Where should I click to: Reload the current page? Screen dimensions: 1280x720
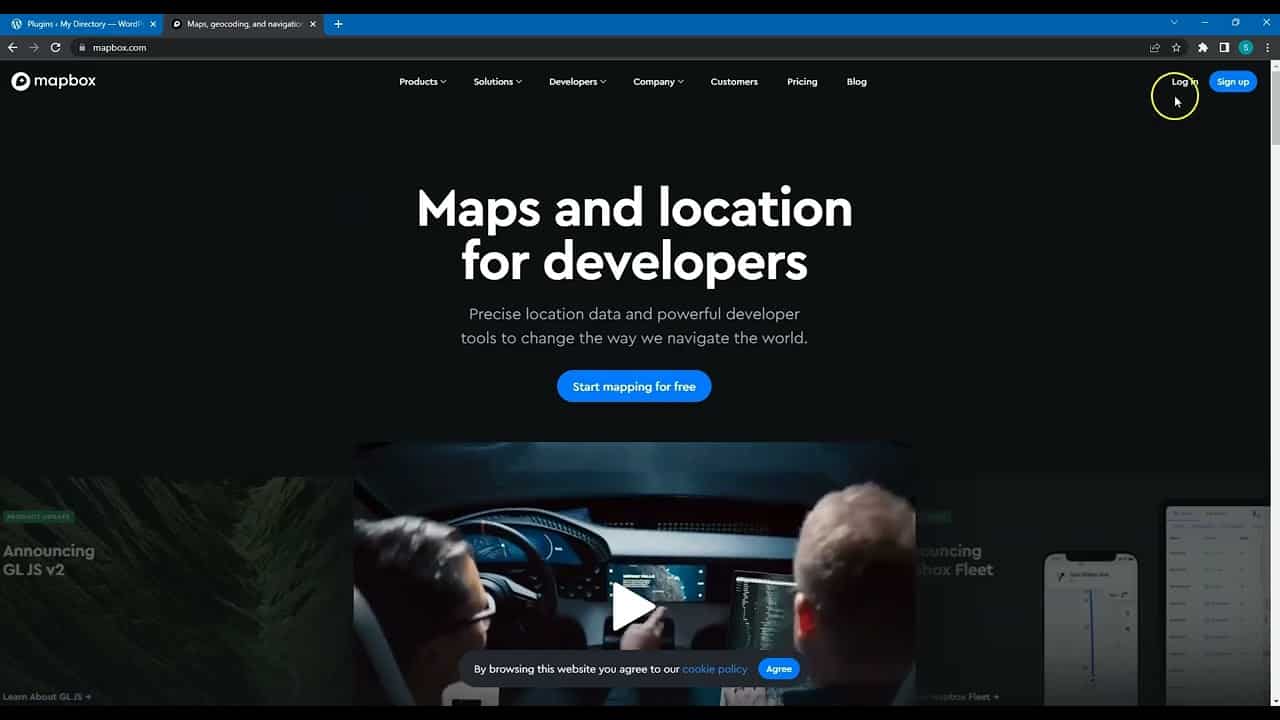pyautogui.click(x=56, y=47)
